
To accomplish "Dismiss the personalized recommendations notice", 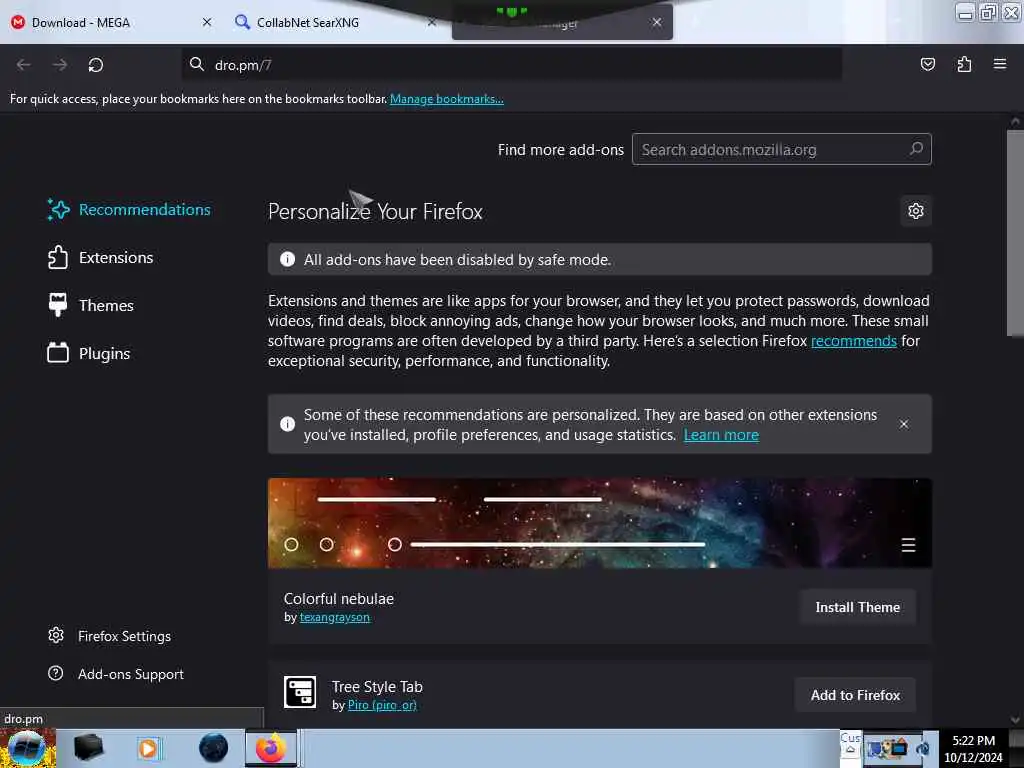I will [x=904, y=424].
